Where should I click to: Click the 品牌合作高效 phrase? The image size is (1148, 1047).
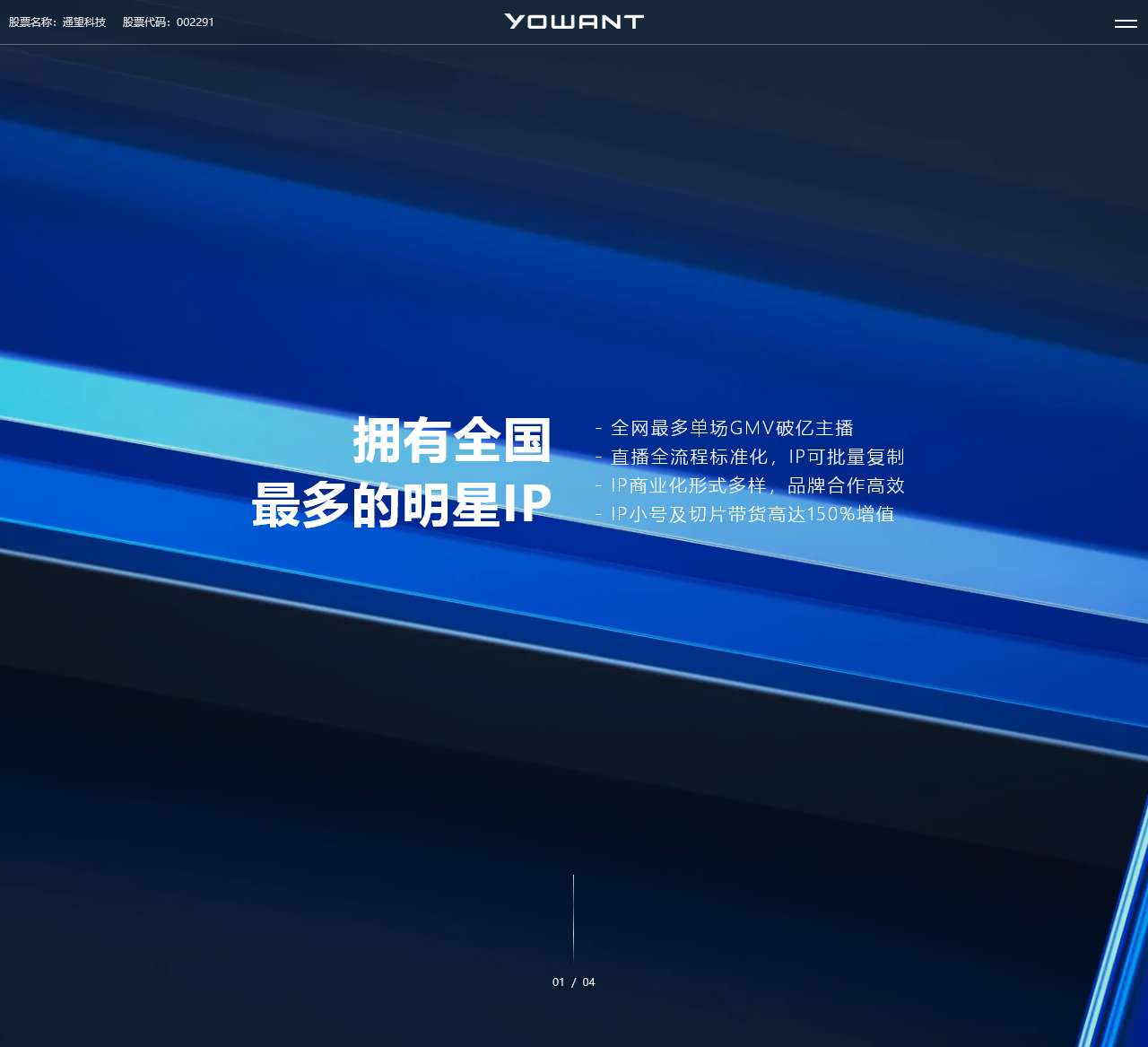click(846, 485)
